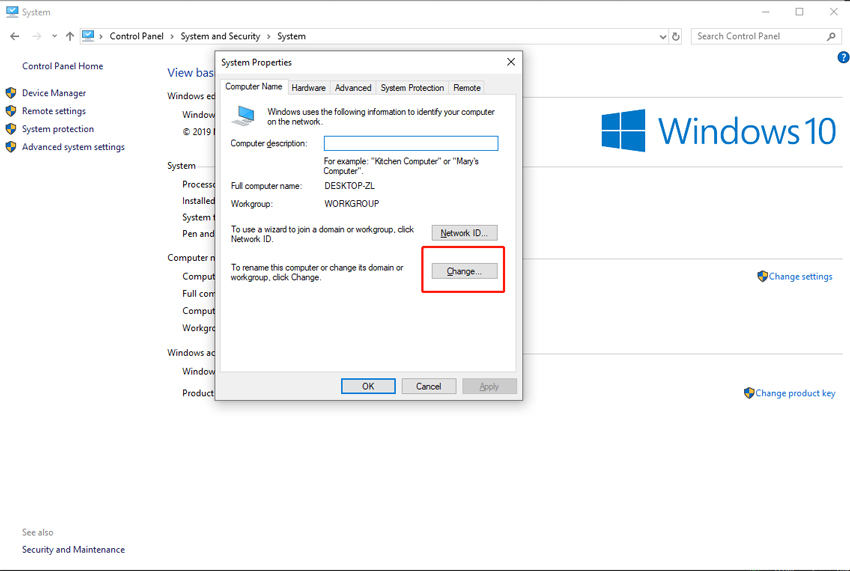Click the Back navigation arrow

[x=15, y=36]
